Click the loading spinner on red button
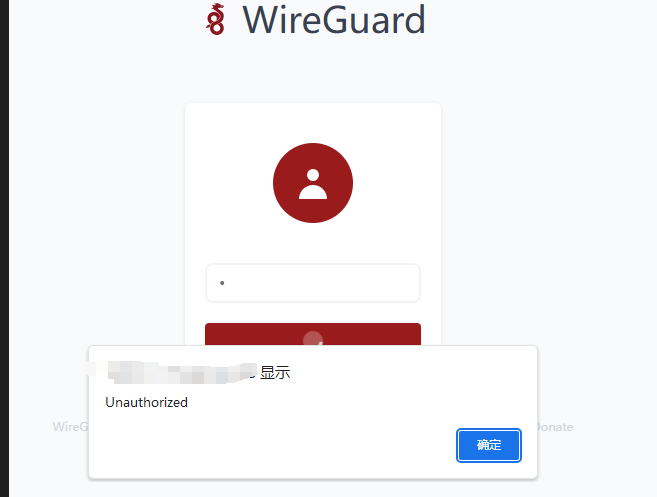The width and height of the screenshot is (657, 497). pyautogui.click(x=313, y=338)
